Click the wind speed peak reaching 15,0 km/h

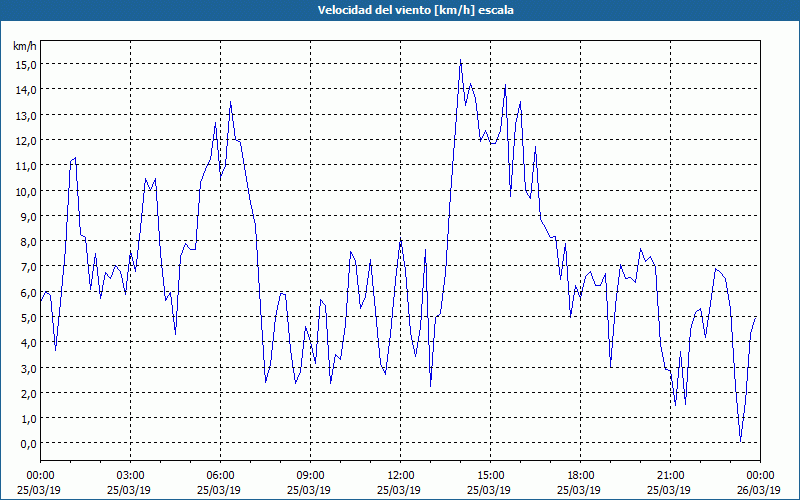coord(460,60)
